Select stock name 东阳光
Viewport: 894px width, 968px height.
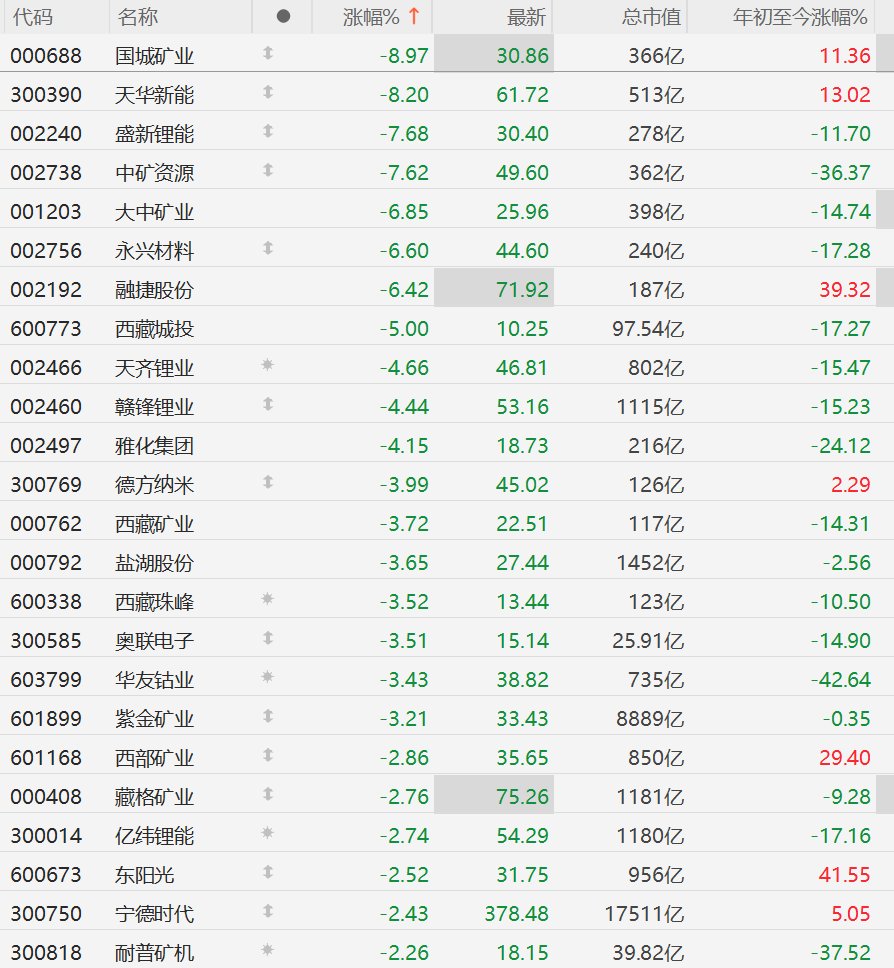(x=144, y=875)
